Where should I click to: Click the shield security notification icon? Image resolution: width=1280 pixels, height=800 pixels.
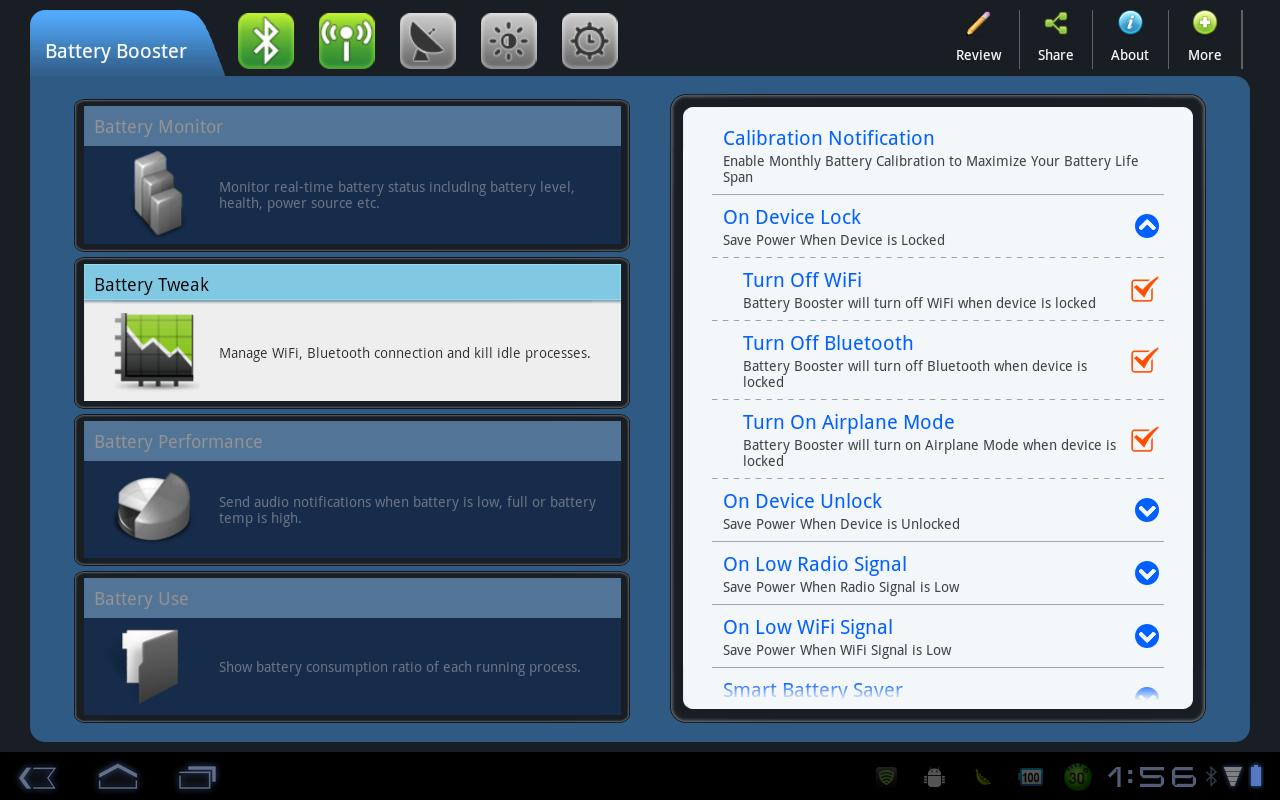886,777
